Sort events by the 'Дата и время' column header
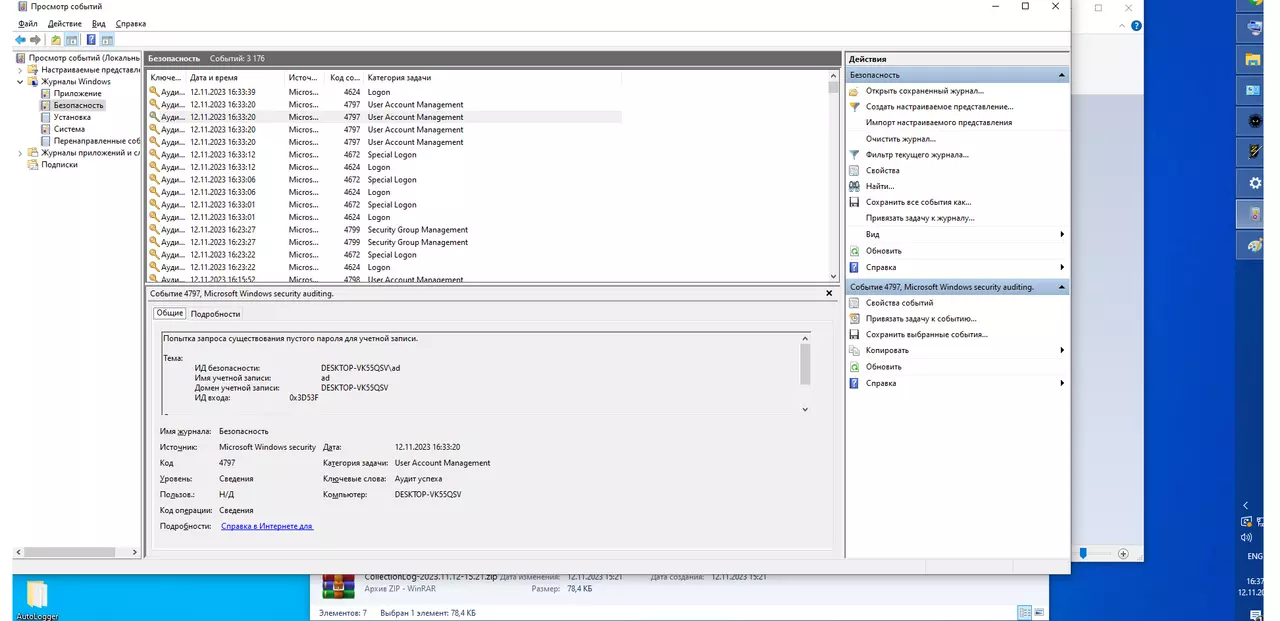This screenshot has height=621, width=1280. pos(214,77)
